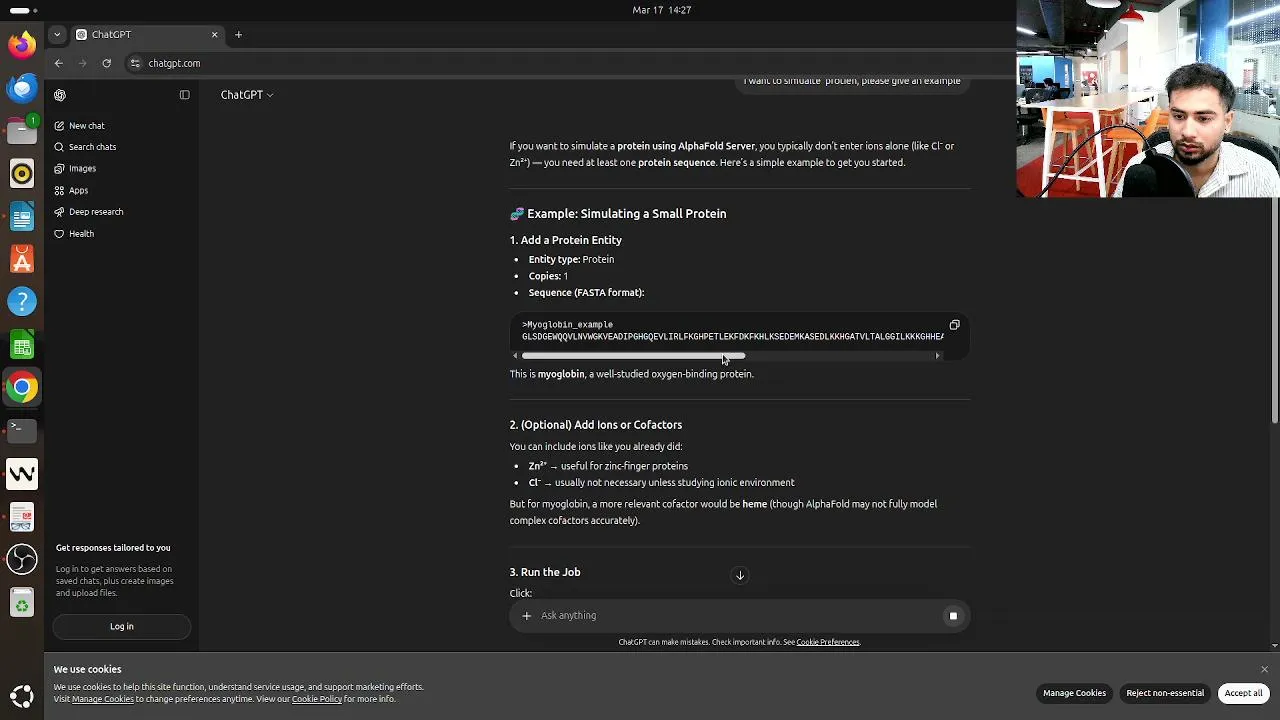1280x720 pixels.
Task: Click the plus attach icon in composer
Action: click(527, 616)
